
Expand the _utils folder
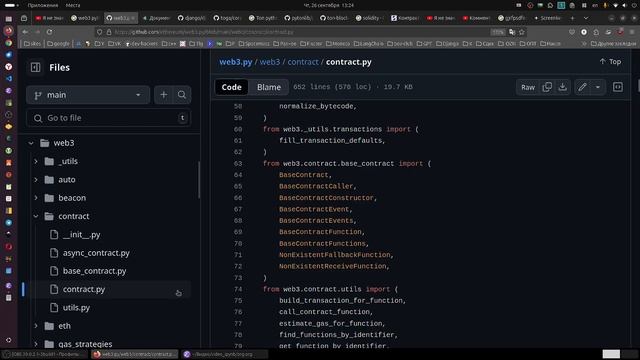(36, 162)
